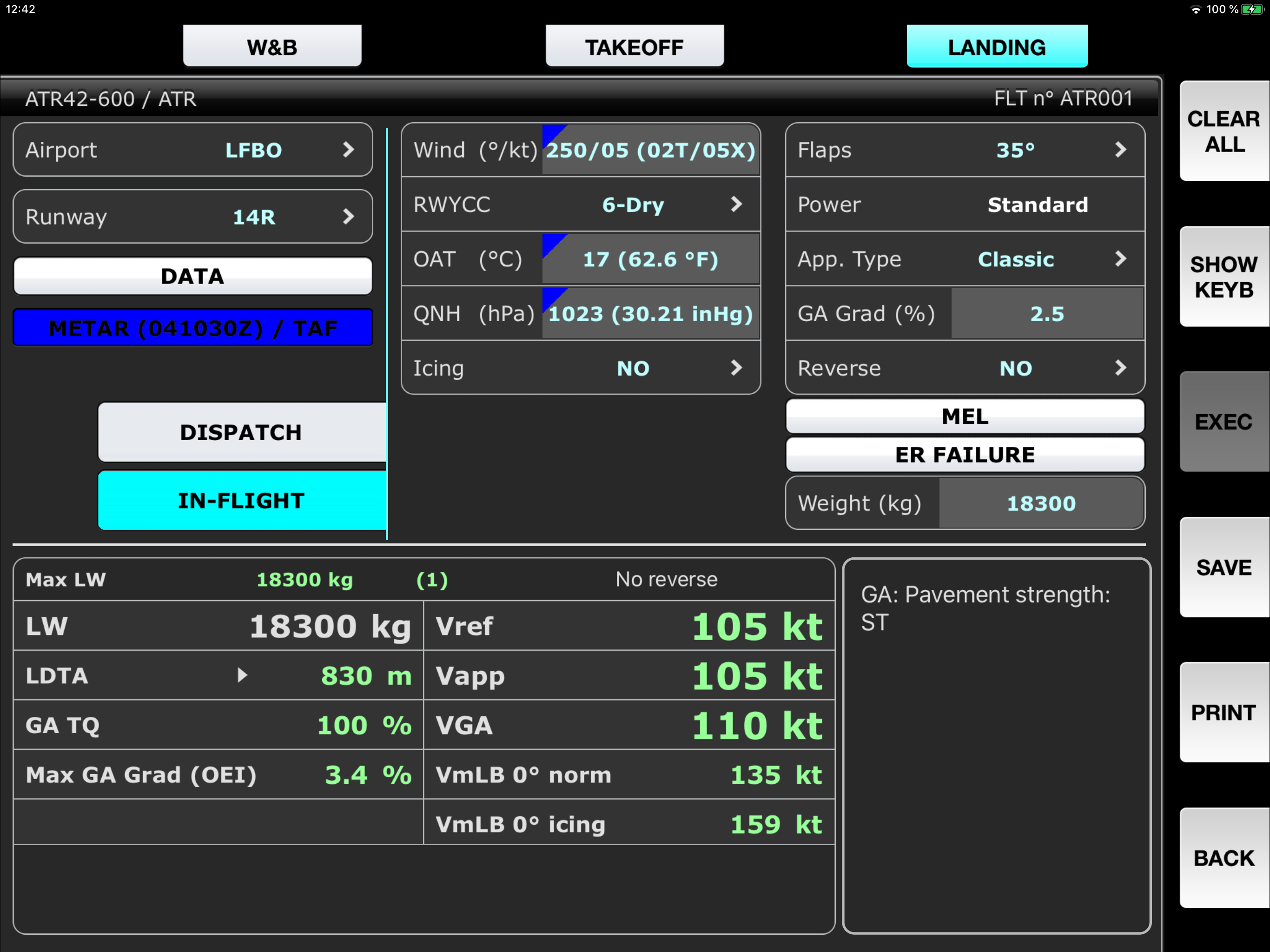Click Vref 105 kt value
Viewport: 1270px width, 952px height.
[757, 626]
